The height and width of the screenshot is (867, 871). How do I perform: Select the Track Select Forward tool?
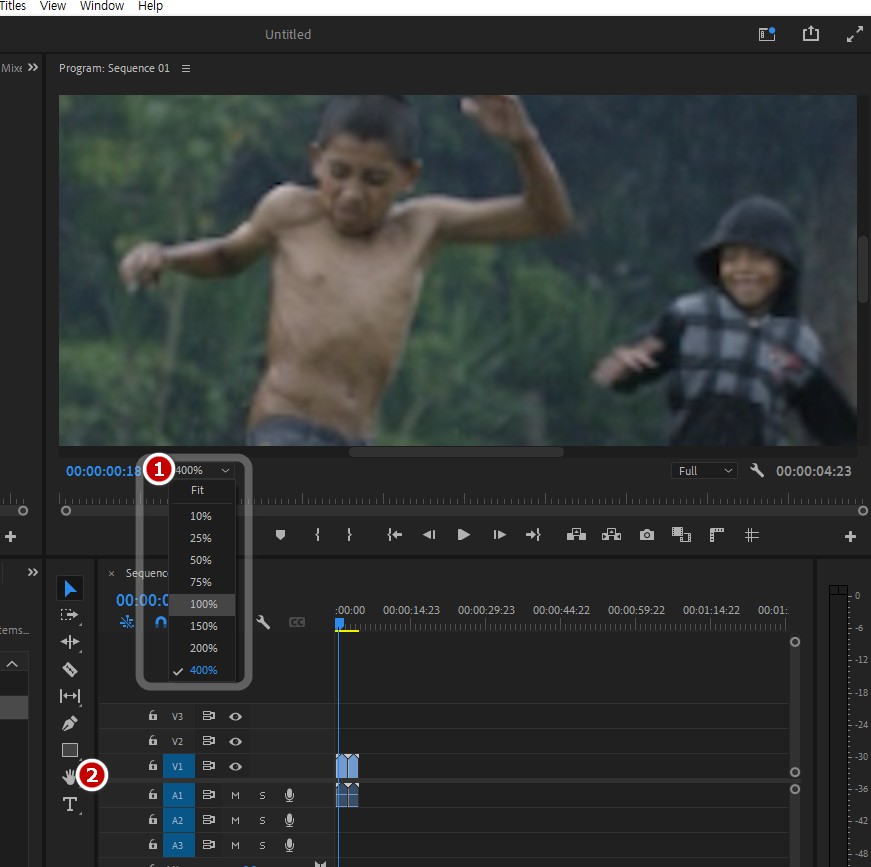(70, 615)
